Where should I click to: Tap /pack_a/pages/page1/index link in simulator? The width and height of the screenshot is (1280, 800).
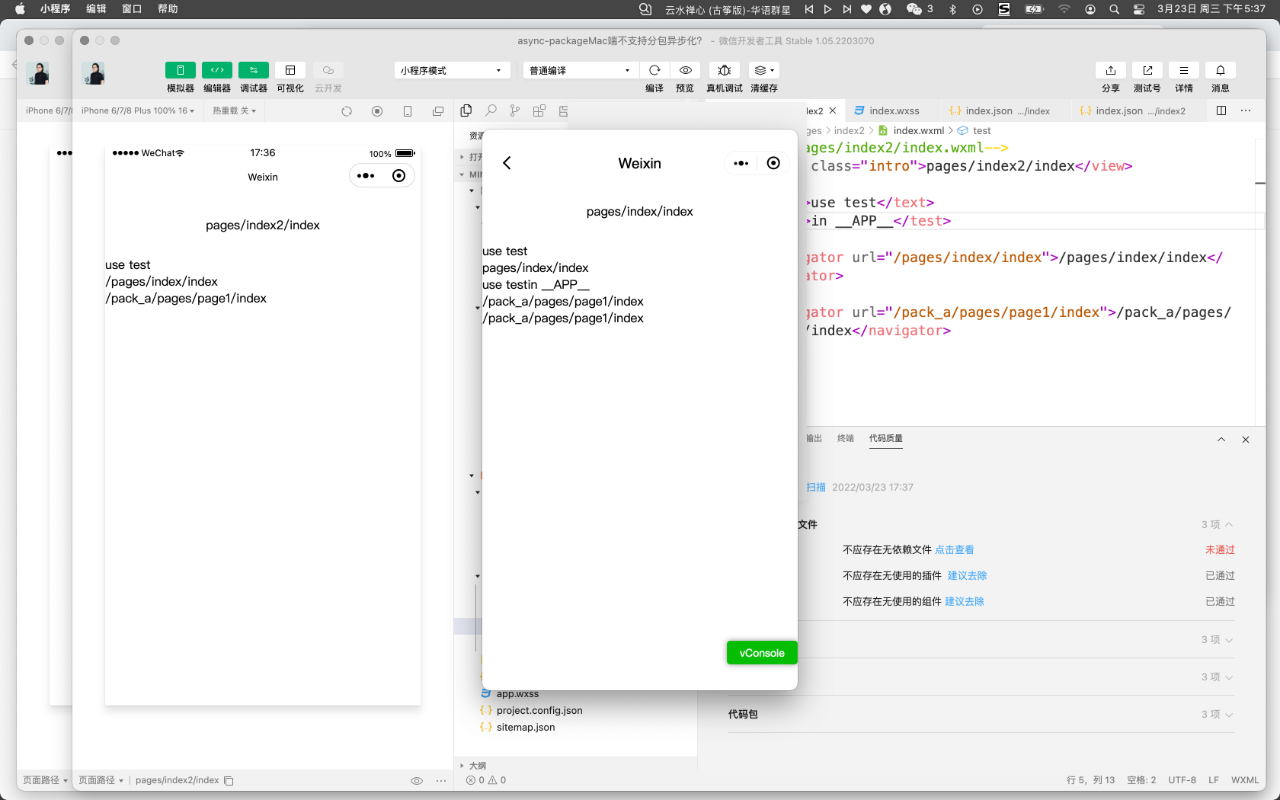click(186, 298)
